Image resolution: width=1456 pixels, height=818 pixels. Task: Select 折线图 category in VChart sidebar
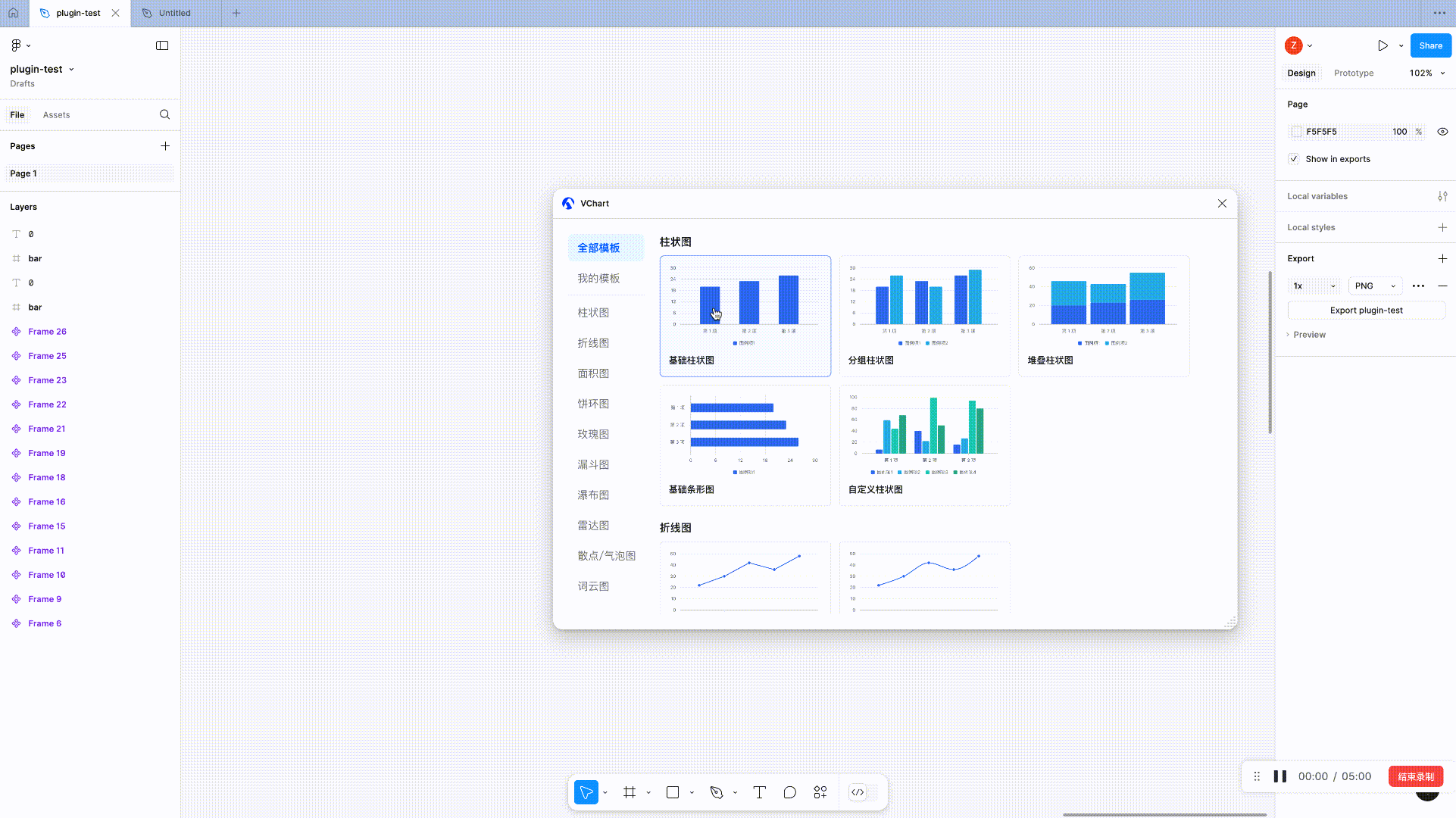(x=593, y=343)
